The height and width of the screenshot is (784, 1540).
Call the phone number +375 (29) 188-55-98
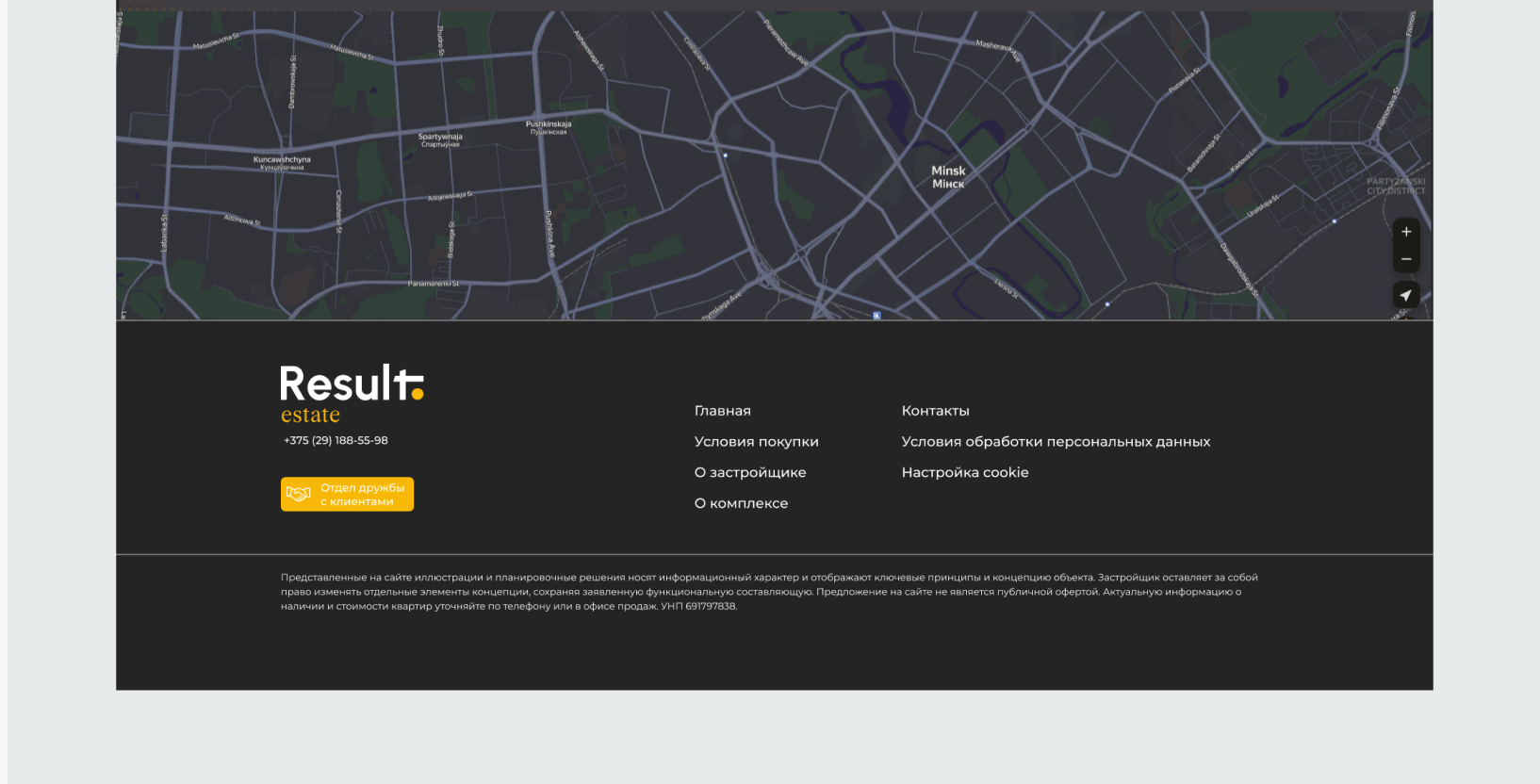[x=336, y=440]
